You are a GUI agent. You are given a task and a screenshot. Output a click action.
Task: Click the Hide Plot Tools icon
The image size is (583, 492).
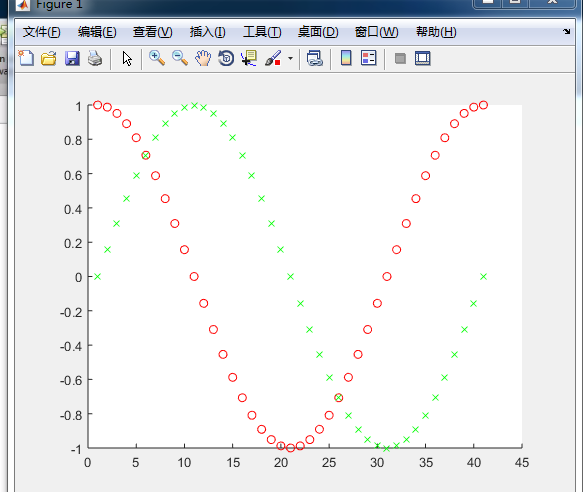tap(400, 58)
